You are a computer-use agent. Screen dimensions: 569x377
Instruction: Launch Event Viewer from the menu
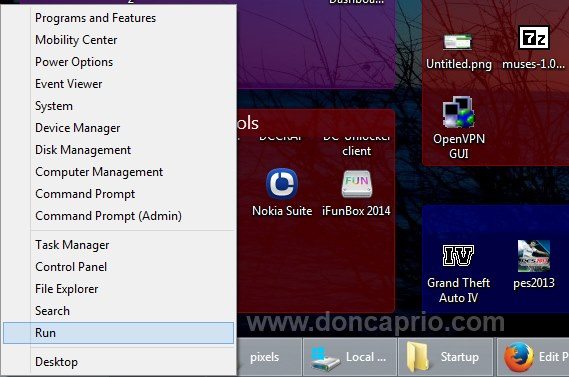tap(119, 84)
